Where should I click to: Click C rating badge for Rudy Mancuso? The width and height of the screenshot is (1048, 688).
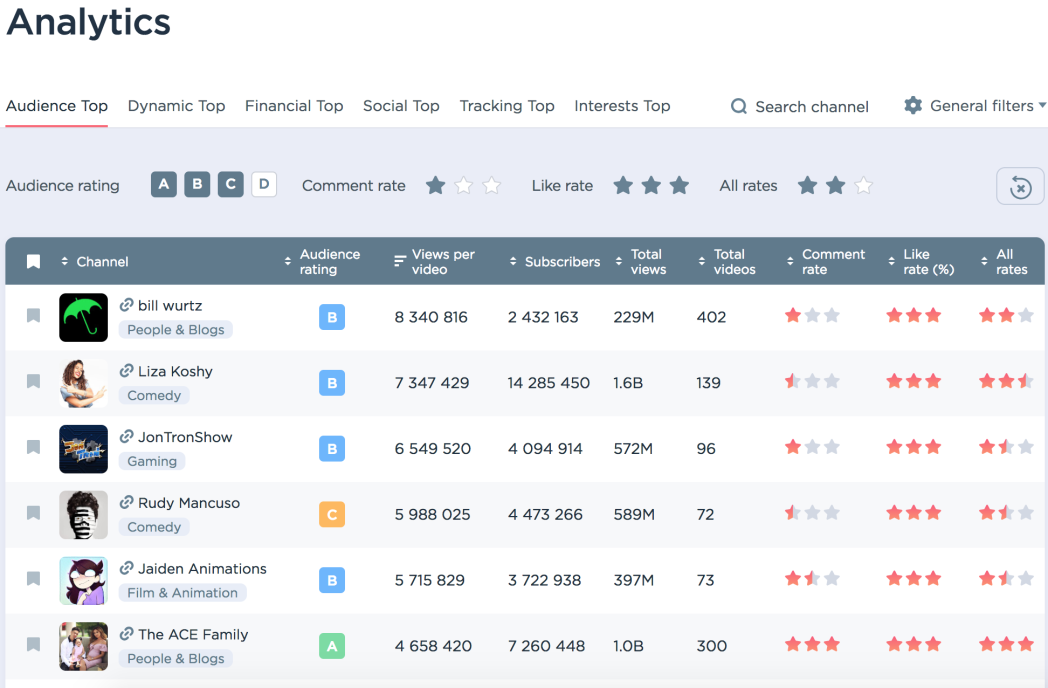point(332,514)
